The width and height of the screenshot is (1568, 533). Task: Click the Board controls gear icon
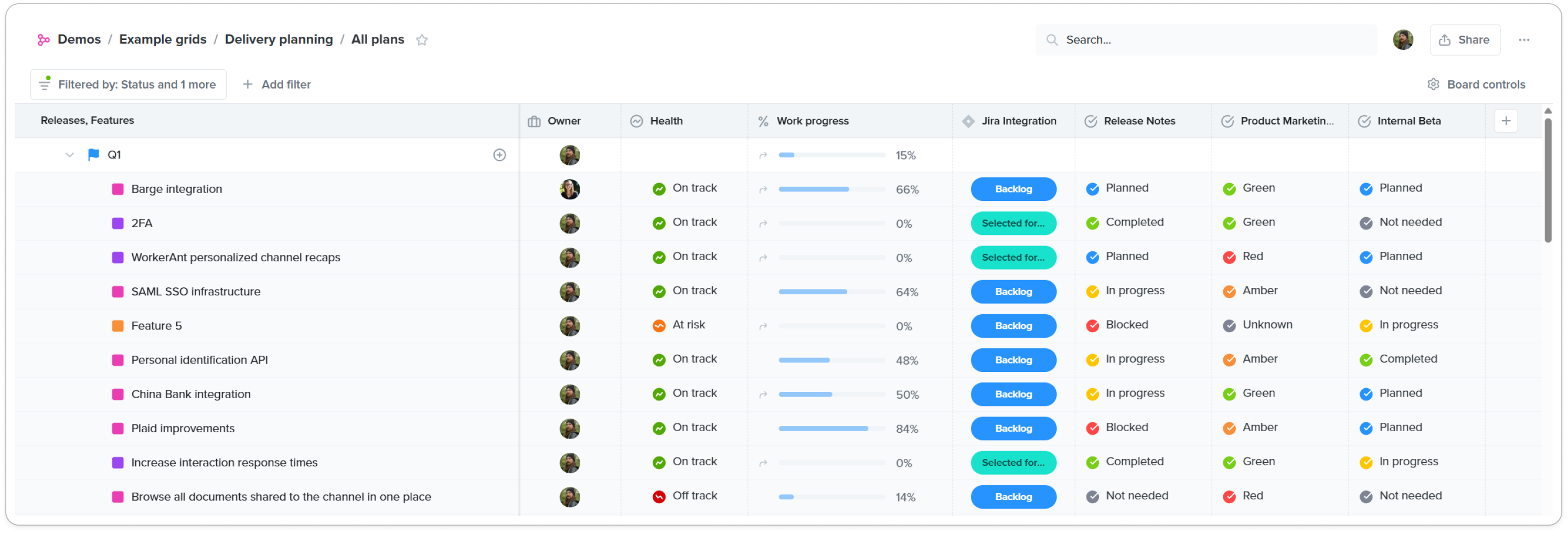pyautogui.click(x=1433, y=84)
